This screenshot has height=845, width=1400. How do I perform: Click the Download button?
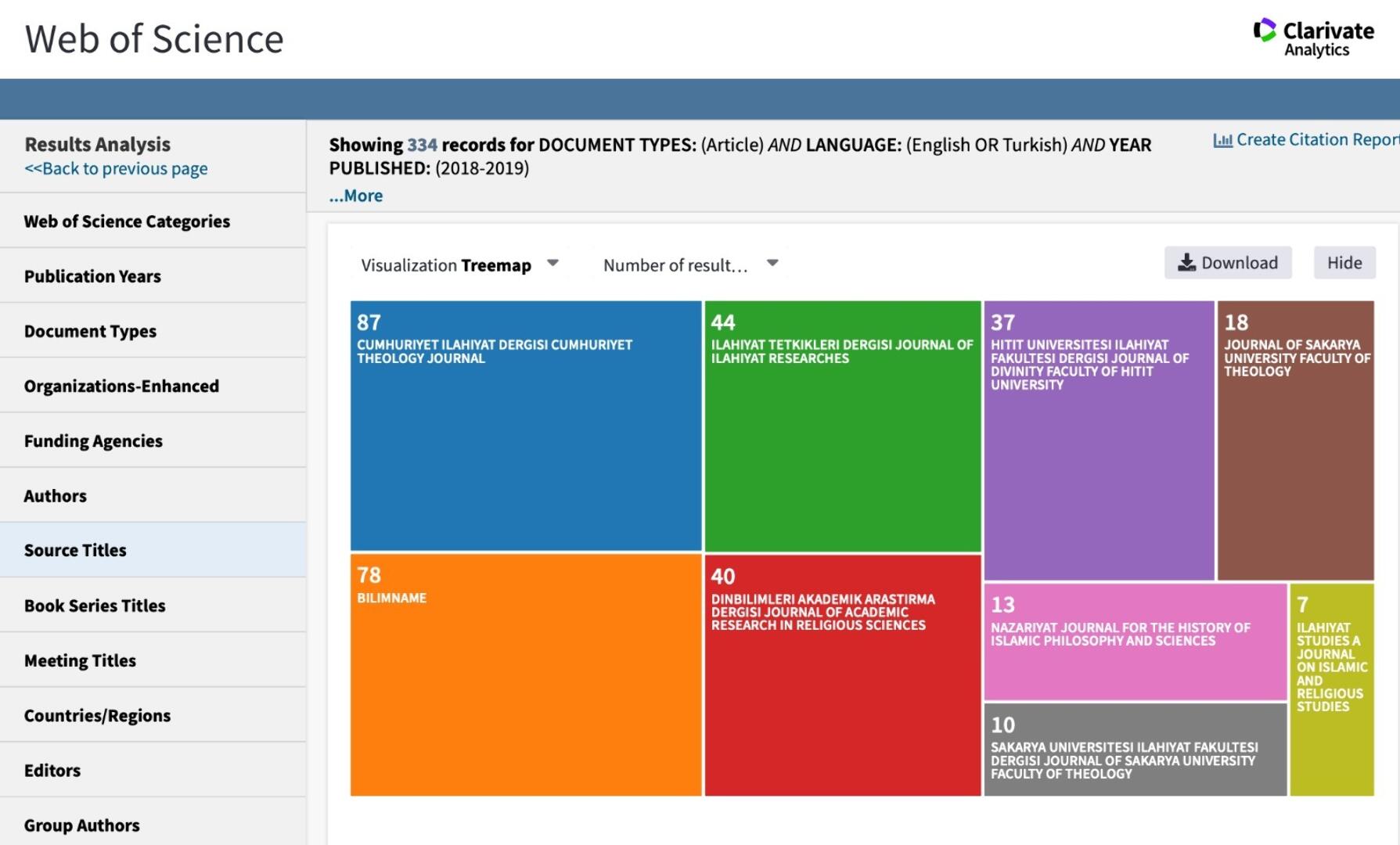coord(1228,263)
